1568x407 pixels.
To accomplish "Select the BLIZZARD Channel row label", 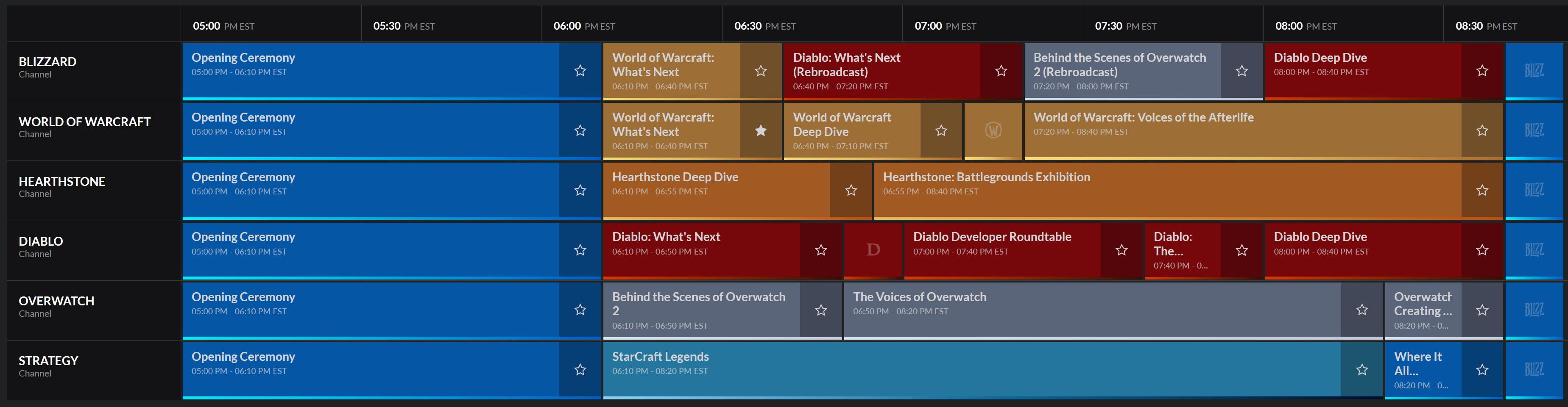I will click(x=94, y=71).
